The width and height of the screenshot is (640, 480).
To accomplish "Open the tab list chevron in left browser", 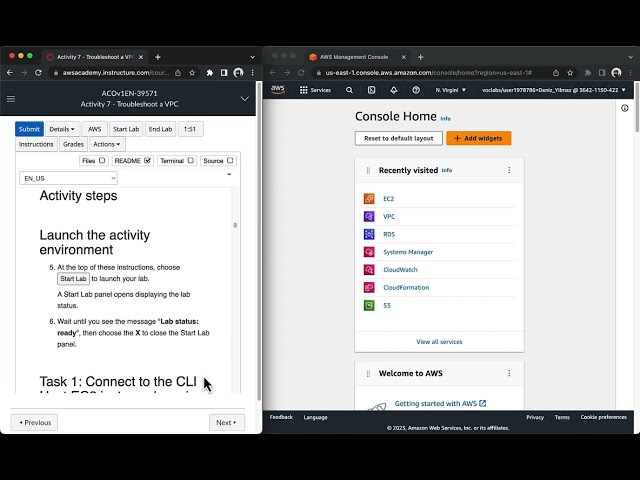I will point(252,57).
